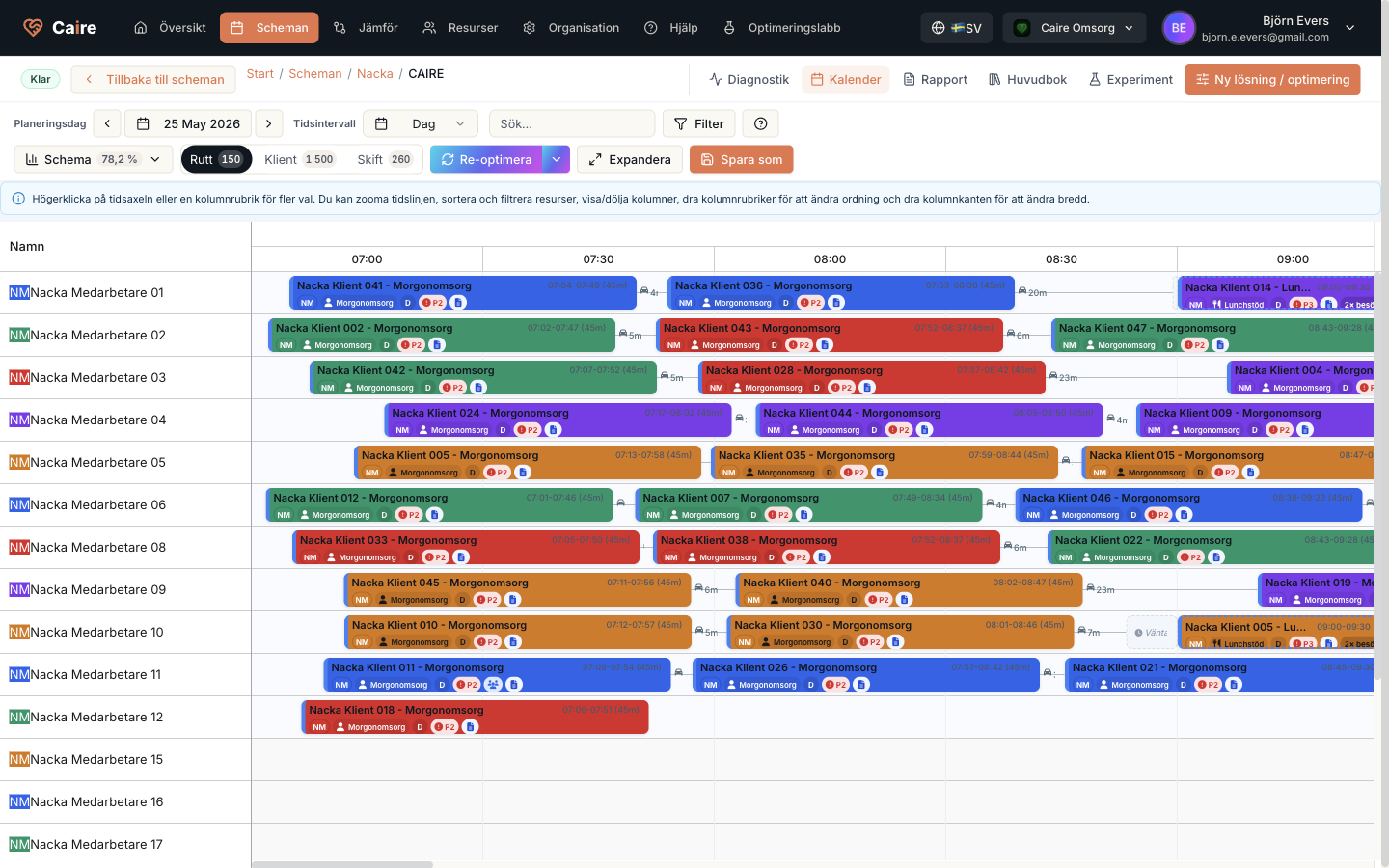Click the Spara som button
1389x868 pixels.
741,159
